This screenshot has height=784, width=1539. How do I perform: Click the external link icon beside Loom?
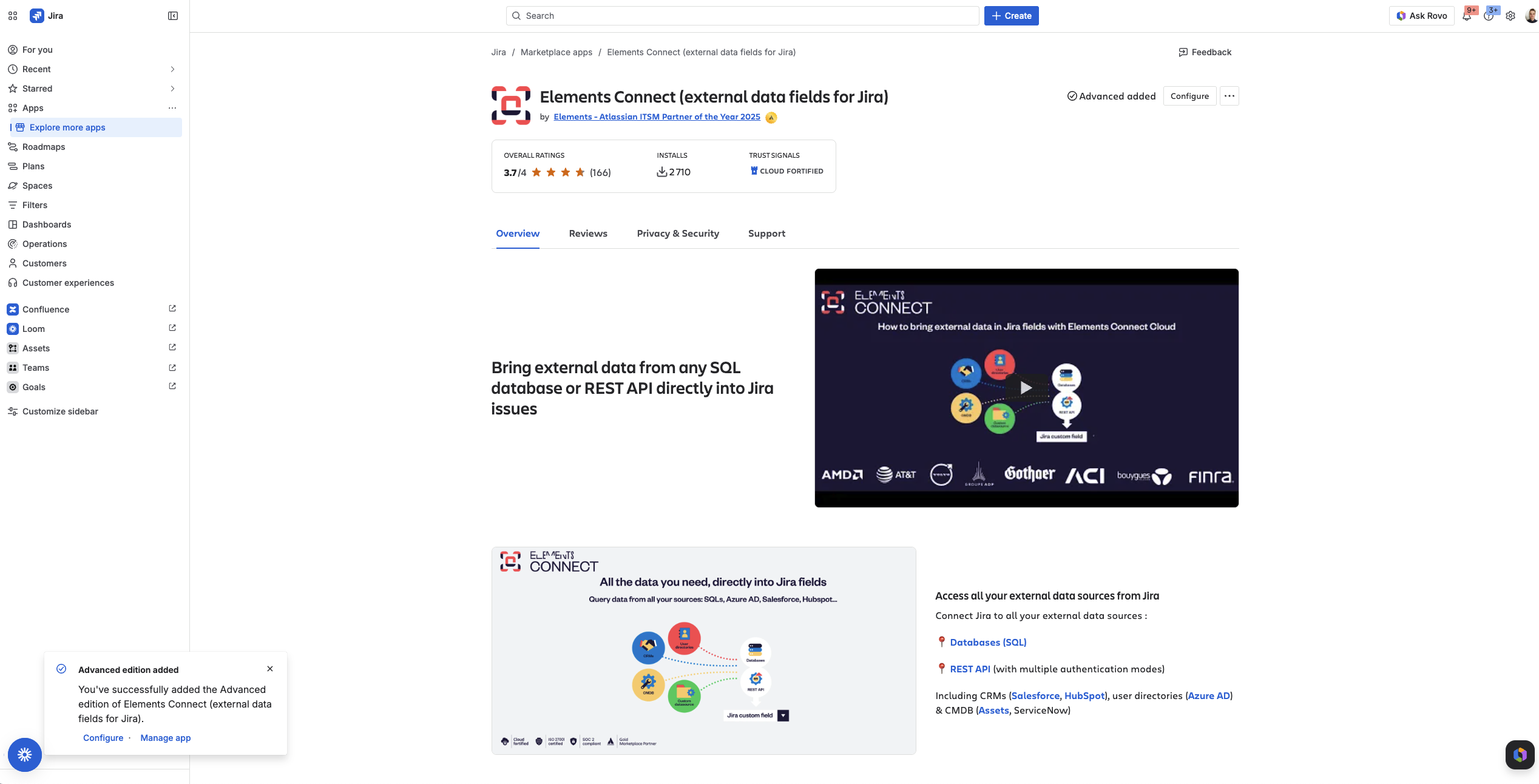(x=172, y=328)
